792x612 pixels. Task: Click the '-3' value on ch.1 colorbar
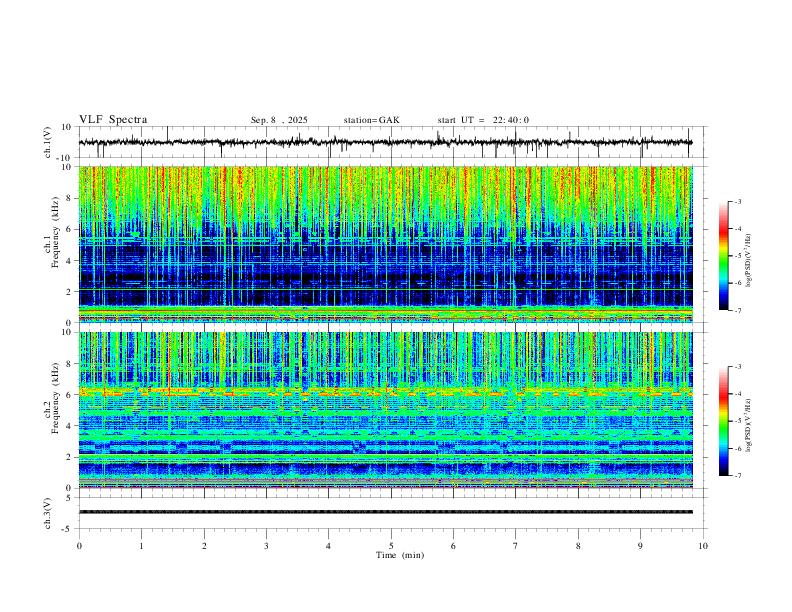[x=737, y=201]
